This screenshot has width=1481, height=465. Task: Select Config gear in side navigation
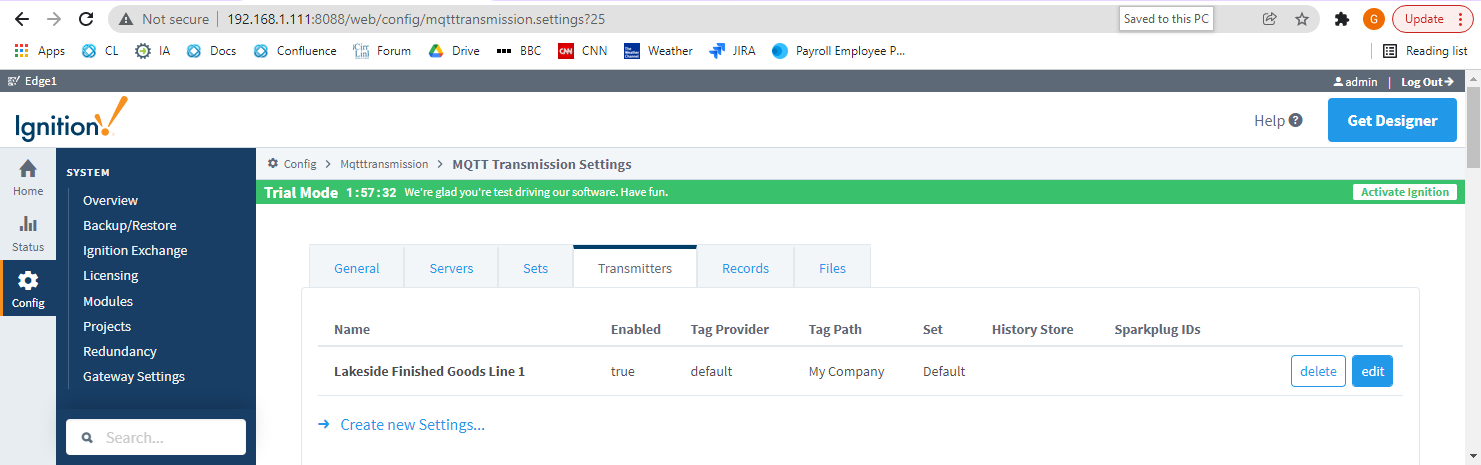[28, 288]
